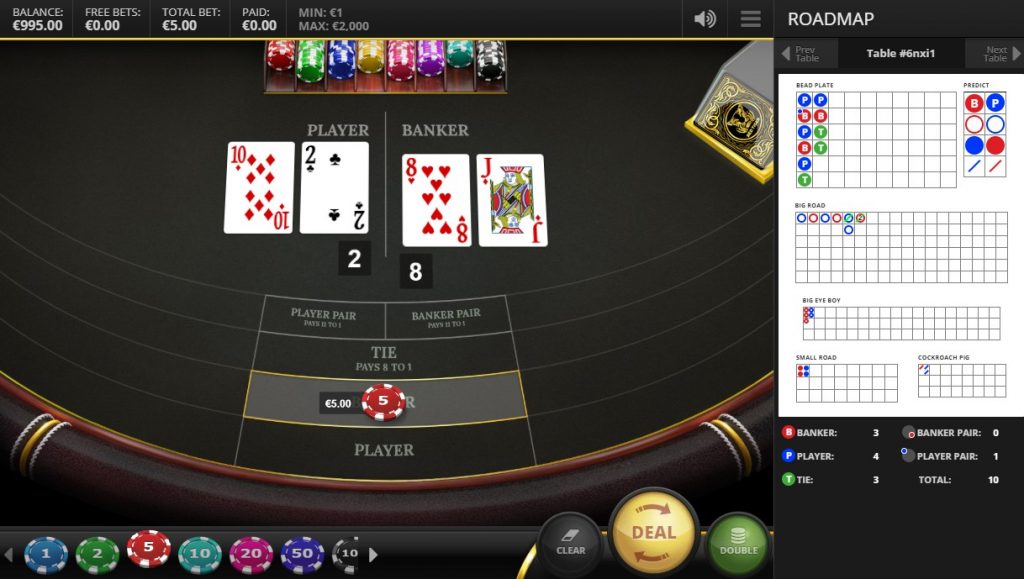Toggle the Predict Player P circle
The width and height of the screenshot is (1024, 579).
tap(995, 103)
